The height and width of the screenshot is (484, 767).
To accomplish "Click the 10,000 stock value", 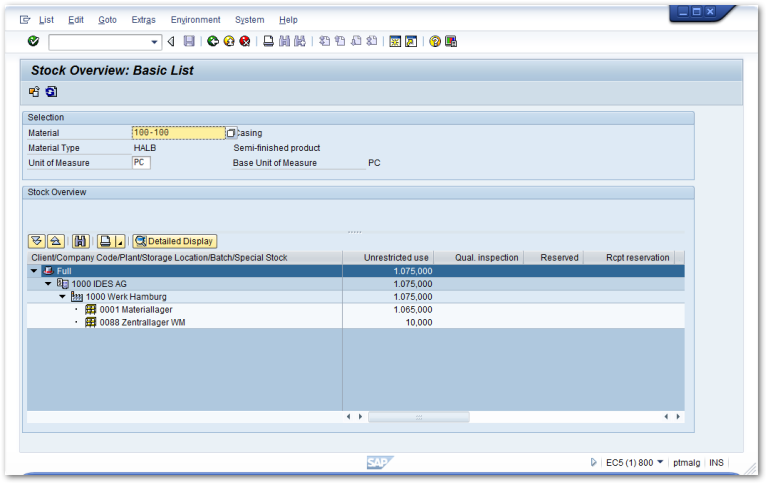I will click(419, 322).
